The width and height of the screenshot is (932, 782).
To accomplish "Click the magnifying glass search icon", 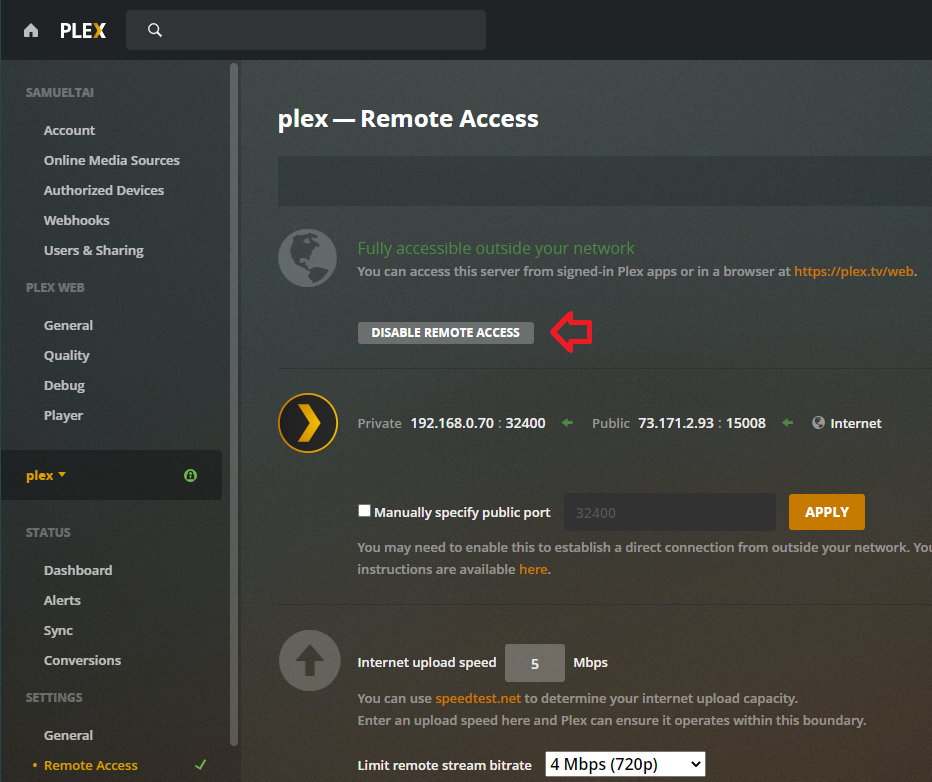I will [155, 30].
